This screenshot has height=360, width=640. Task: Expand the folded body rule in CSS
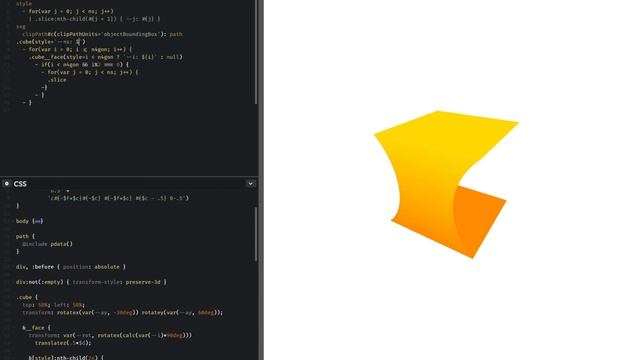coord(38,221)
